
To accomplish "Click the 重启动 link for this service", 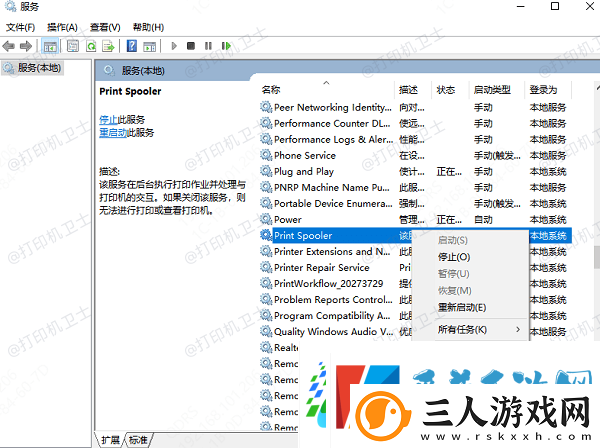I will [113, 132].
